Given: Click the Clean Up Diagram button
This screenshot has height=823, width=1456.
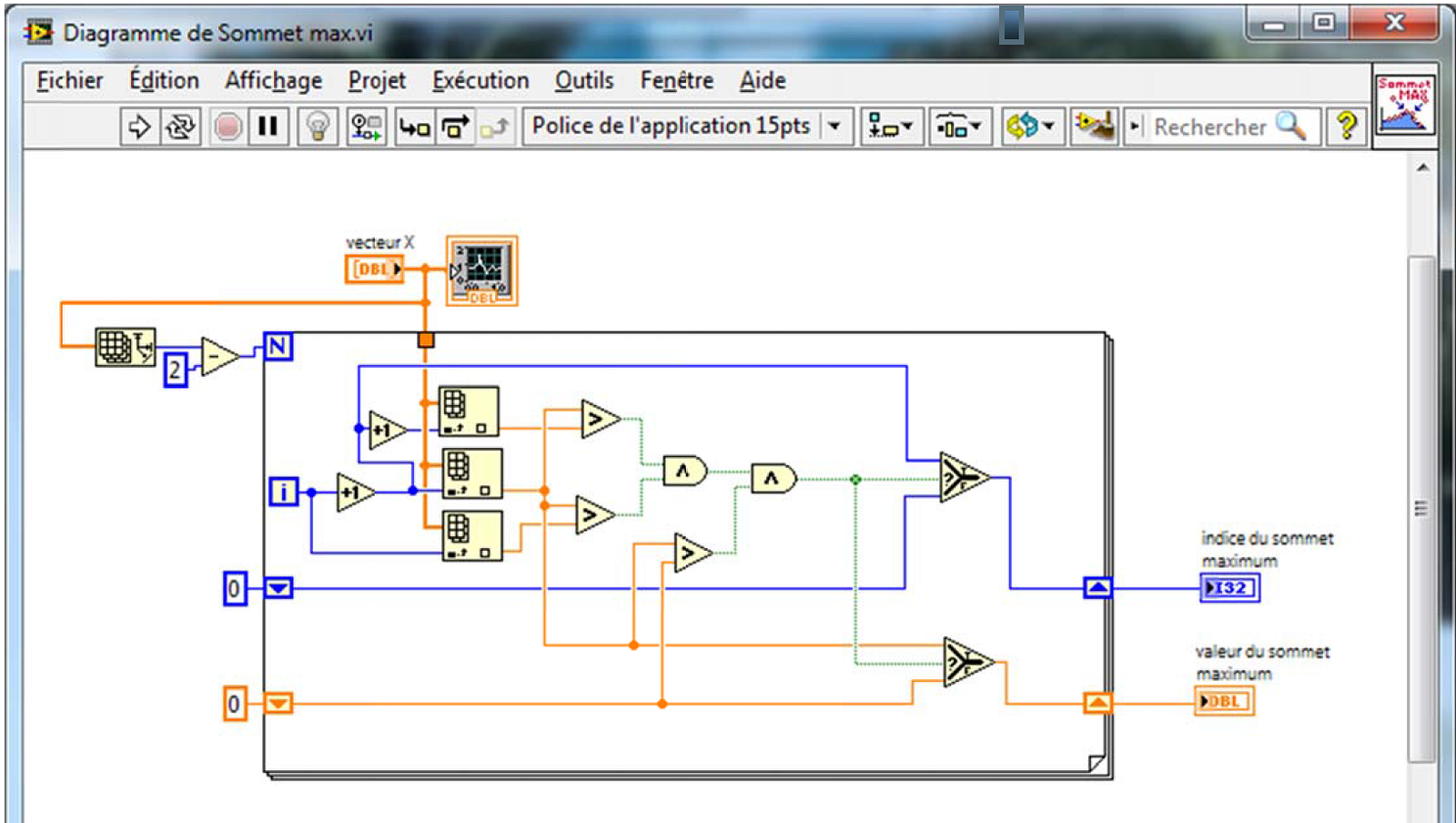Looking at the screenshot, I should (x=1095, y=127).
